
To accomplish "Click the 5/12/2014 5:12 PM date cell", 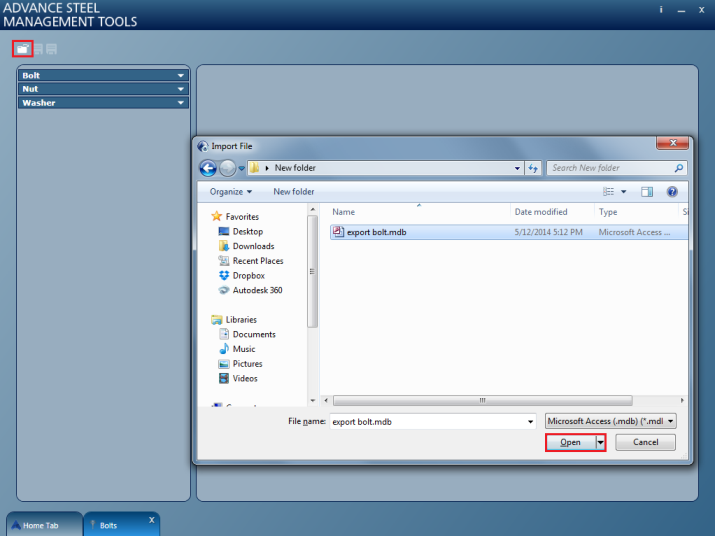I will tap(548, 232).
